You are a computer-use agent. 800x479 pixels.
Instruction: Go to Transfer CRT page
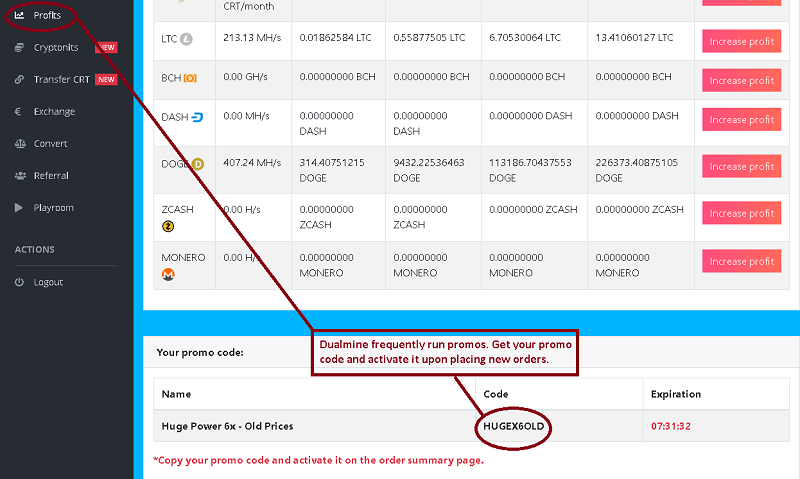click(61, 80)
